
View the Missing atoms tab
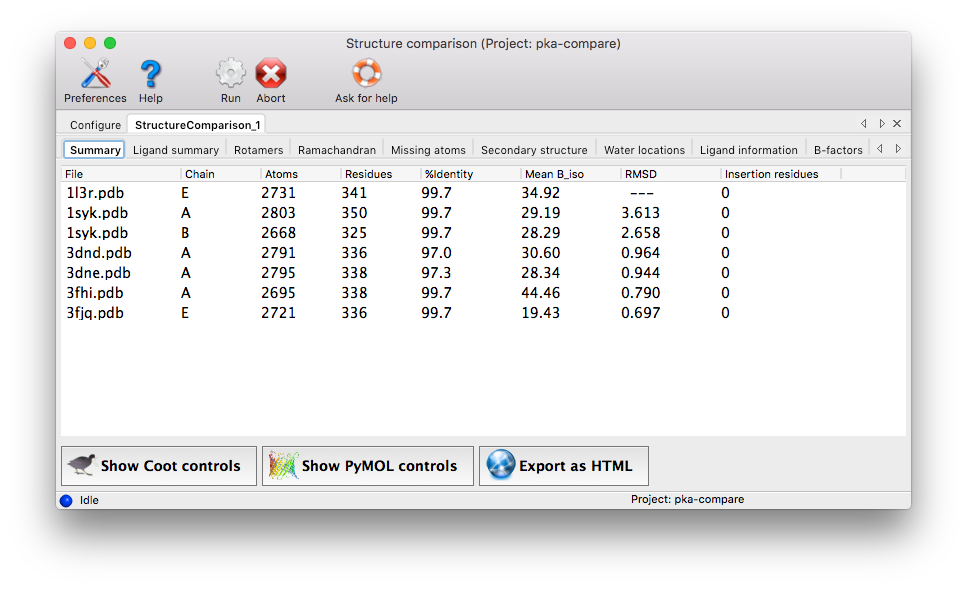(x=428, y=150)
